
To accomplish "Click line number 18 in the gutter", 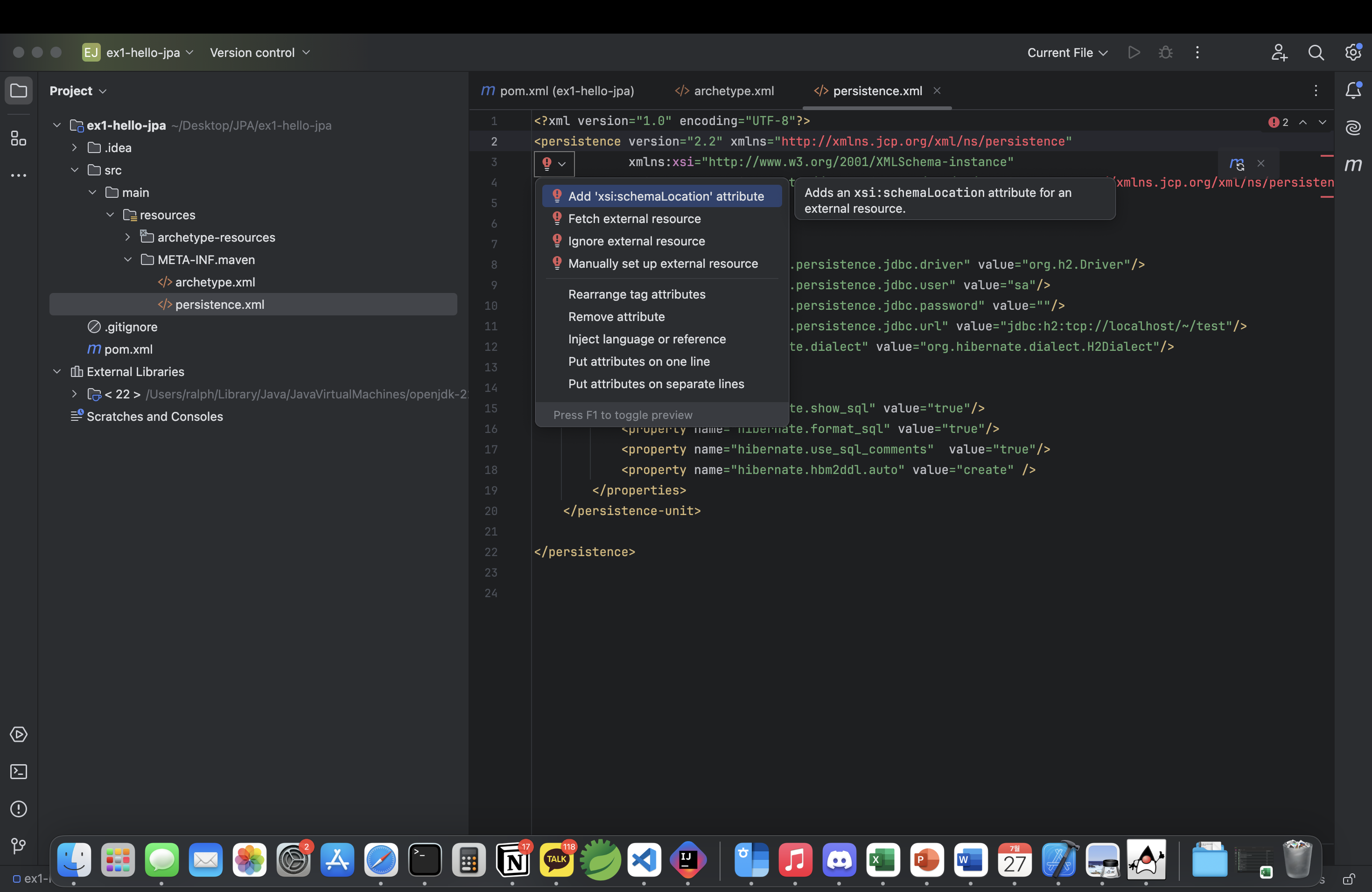I will point(491,470).
